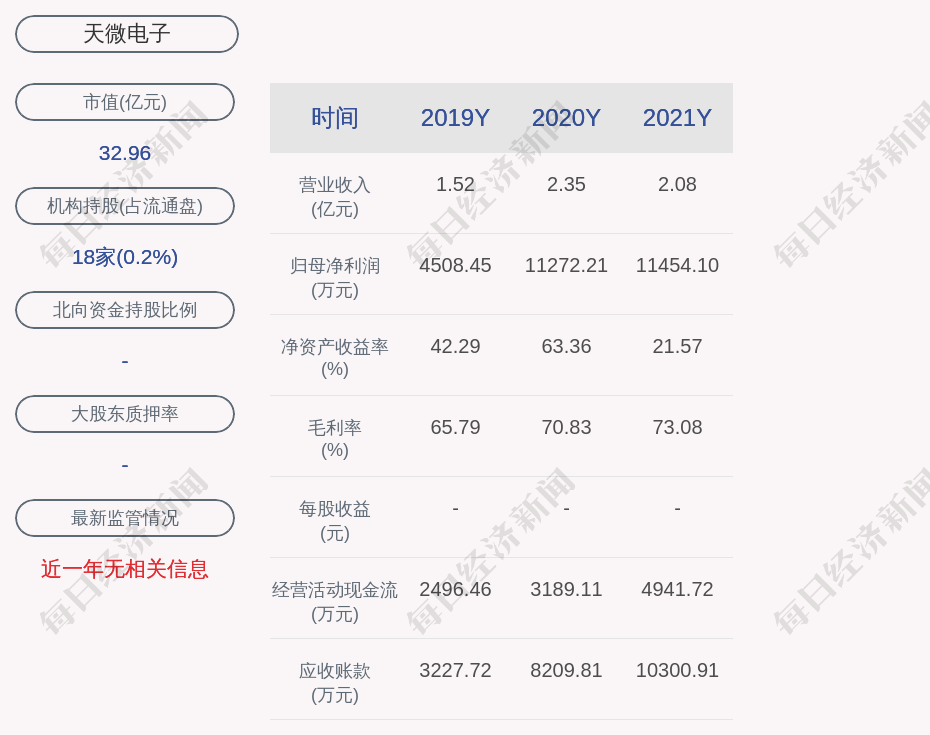Click the red 近一年无相关信息 text
Viewport: 930px width, 735px height.
pyautogui.click(x=125, y=569)
